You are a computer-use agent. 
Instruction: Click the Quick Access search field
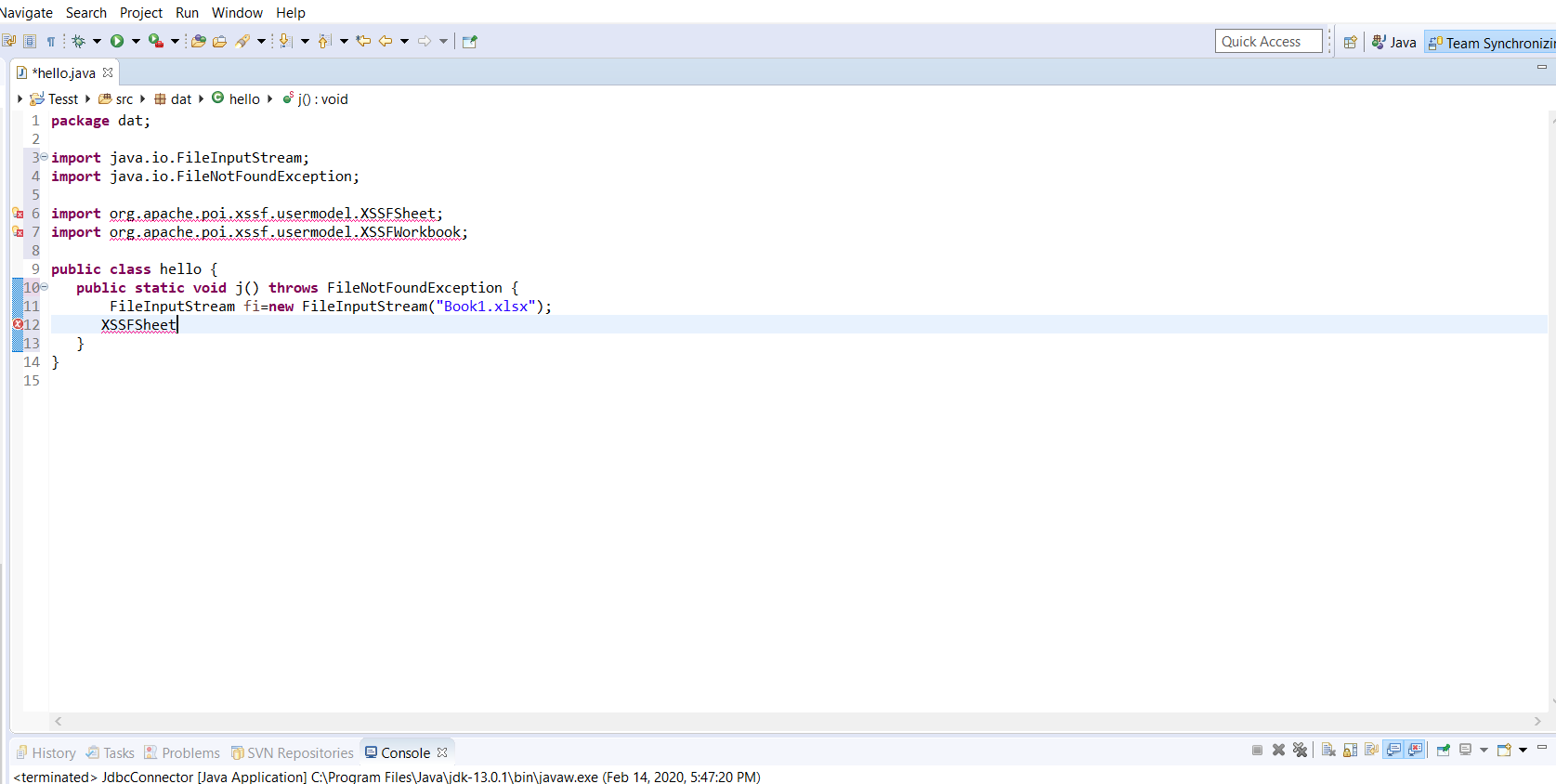[x=1267, y=42]
